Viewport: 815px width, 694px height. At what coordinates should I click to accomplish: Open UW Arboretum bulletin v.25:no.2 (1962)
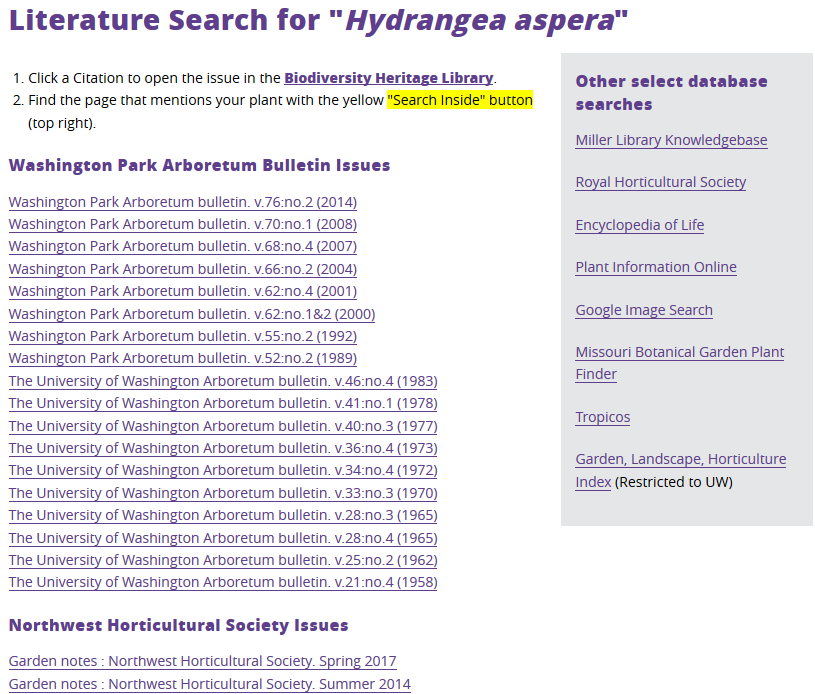coord(223,560)
